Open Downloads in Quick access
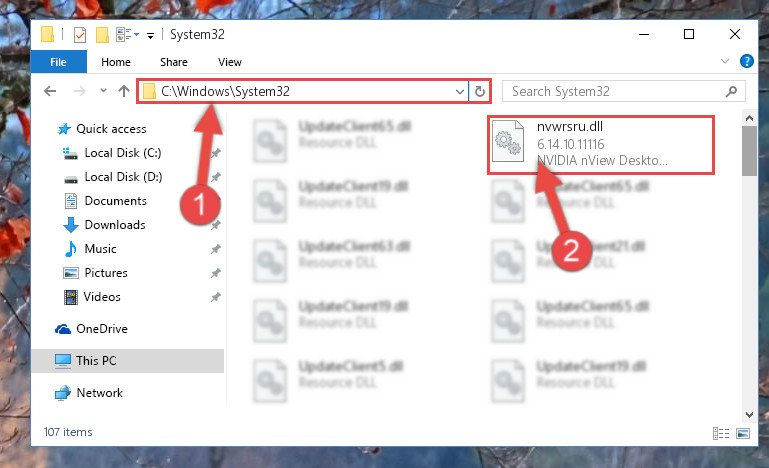Screen dimensions: 769x468 coord(115,225)
